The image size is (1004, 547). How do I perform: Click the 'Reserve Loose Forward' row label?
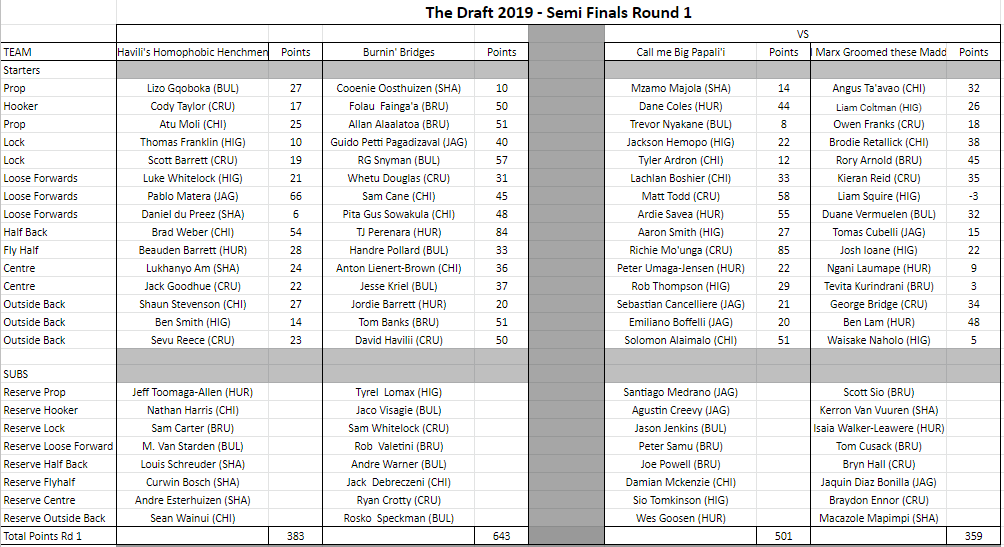click(58, 446)
